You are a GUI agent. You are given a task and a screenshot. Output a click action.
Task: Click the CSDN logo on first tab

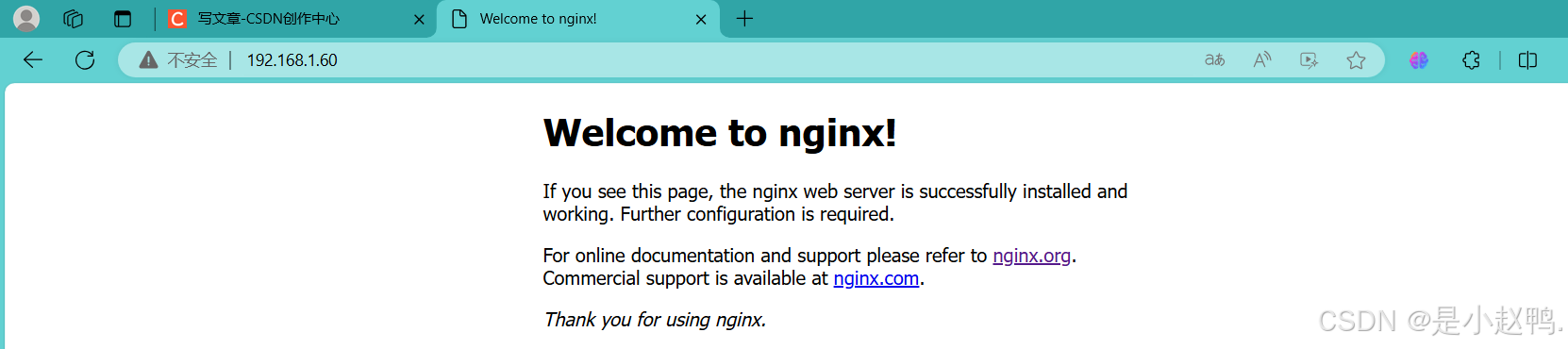(176, 19)
